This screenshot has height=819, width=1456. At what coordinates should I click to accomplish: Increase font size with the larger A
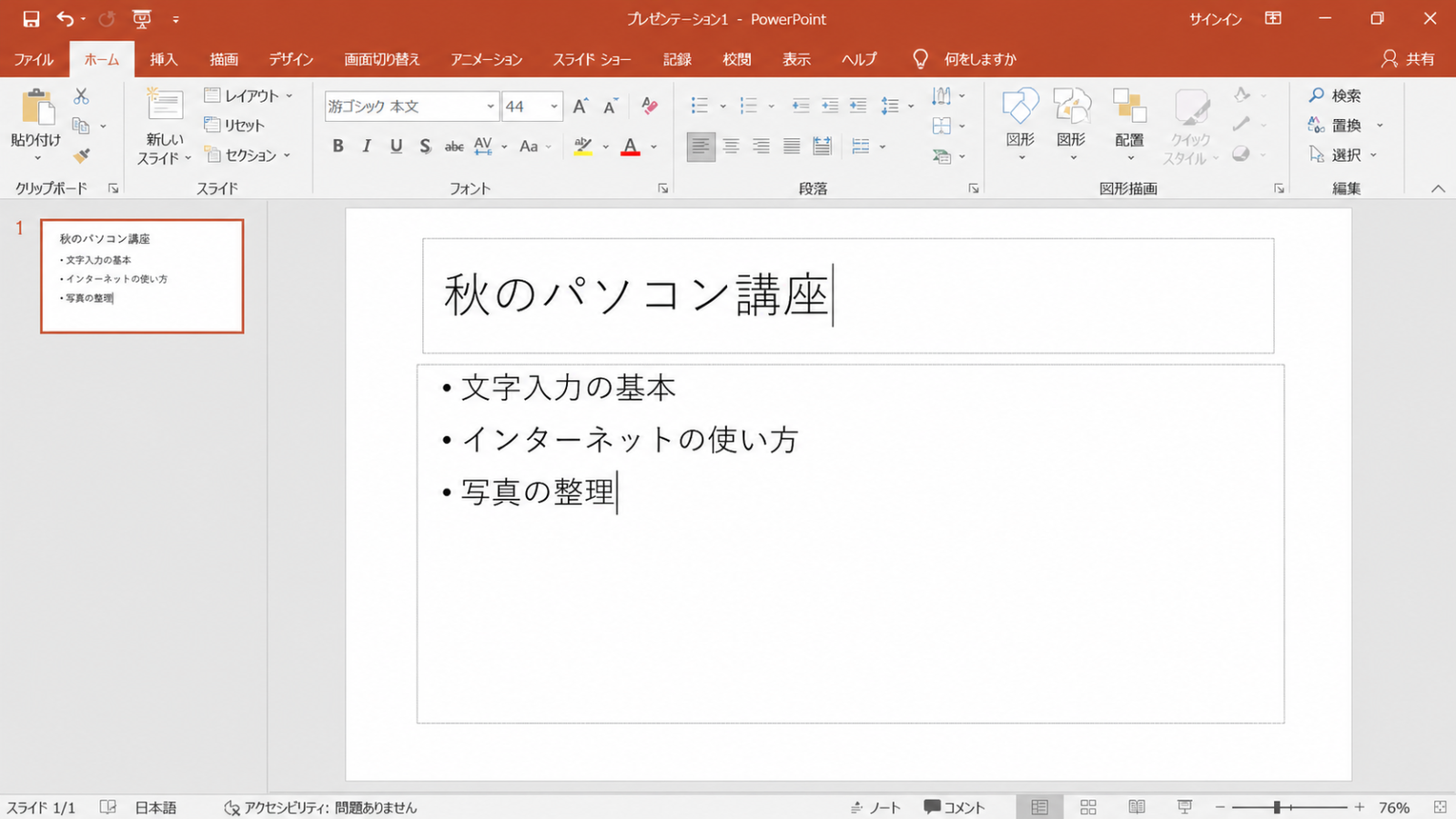tap(581, 106)
